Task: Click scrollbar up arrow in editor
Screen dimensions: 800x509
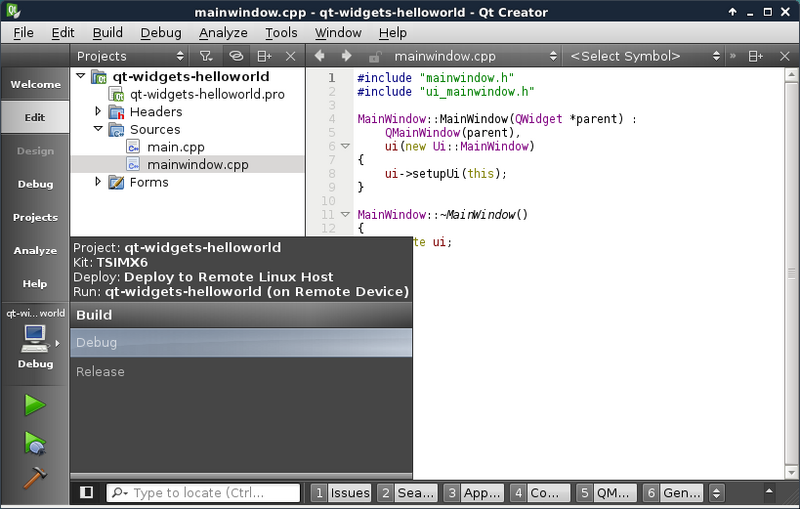Action: coord(791,75)
